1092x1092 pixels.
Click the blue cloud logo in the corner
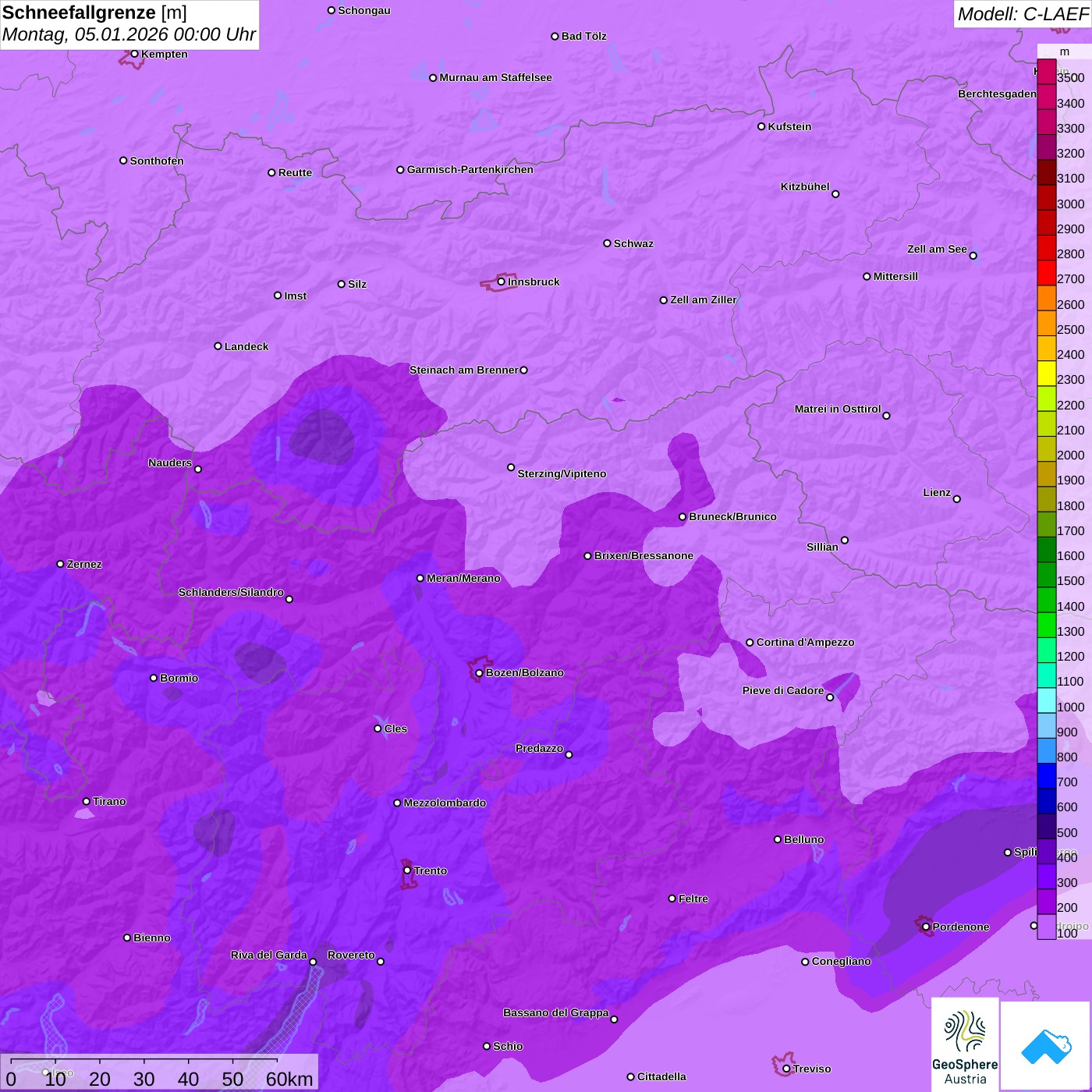click(1045, 1046)
